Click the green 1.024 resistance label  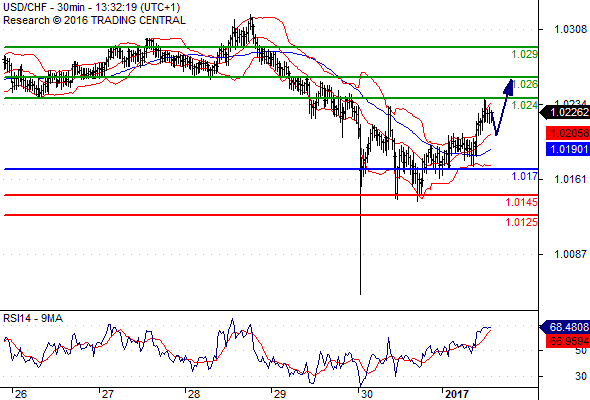coord(525,105)
